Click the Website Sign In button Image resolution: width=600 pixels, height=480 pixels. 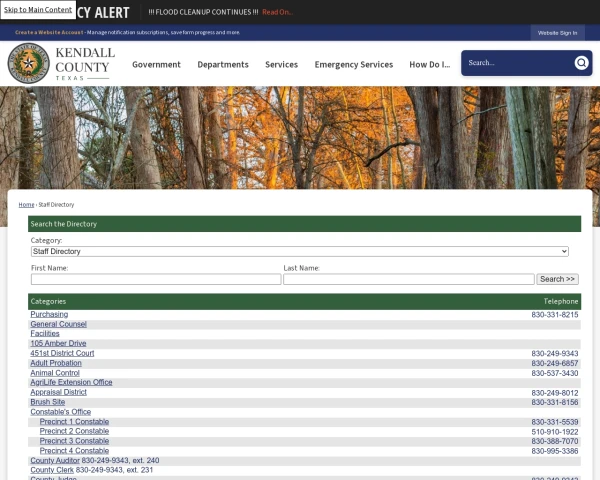(557, 32)
